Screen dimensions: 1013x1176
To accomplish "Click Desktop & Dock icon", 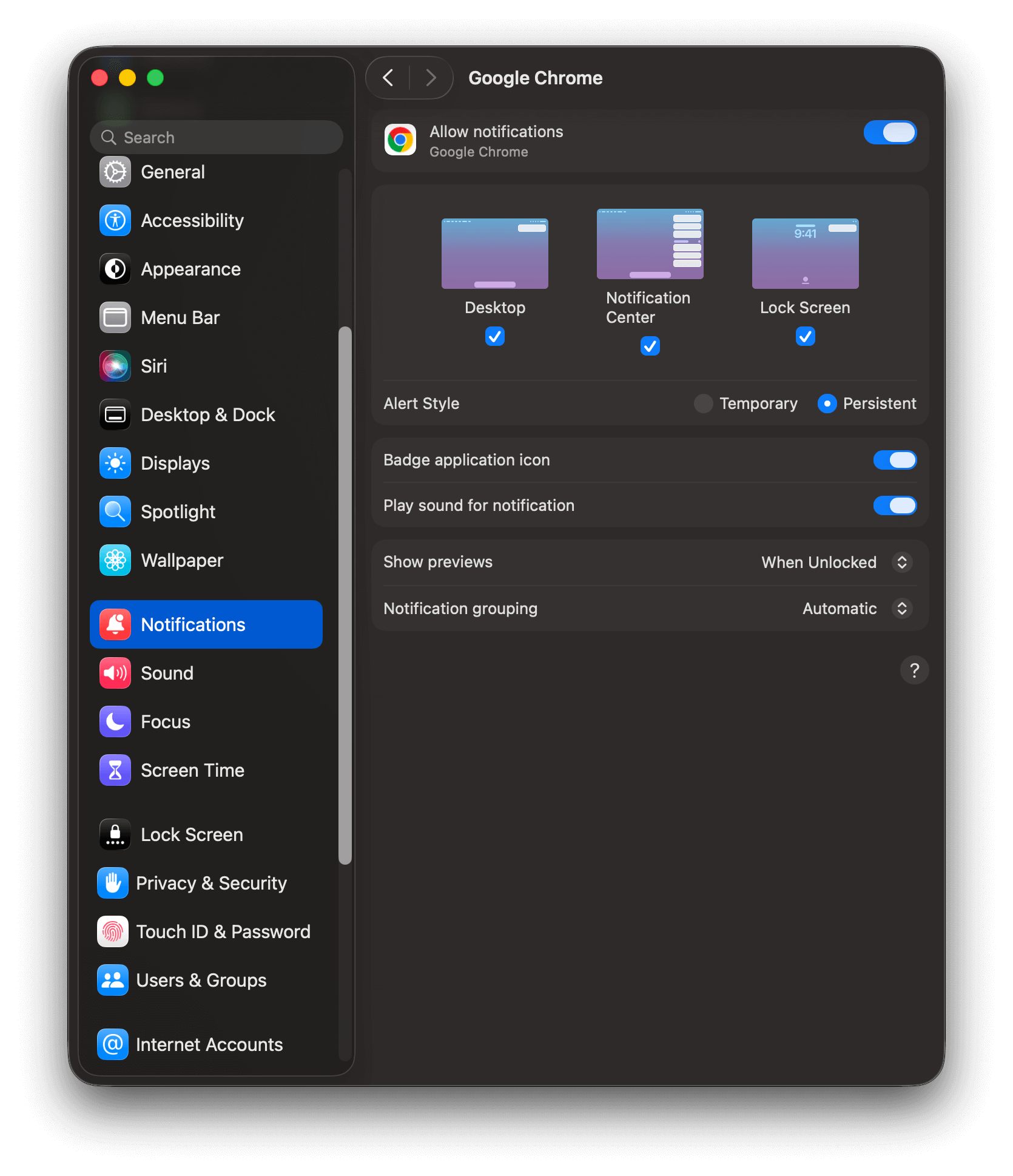I will tap(115, 415).
